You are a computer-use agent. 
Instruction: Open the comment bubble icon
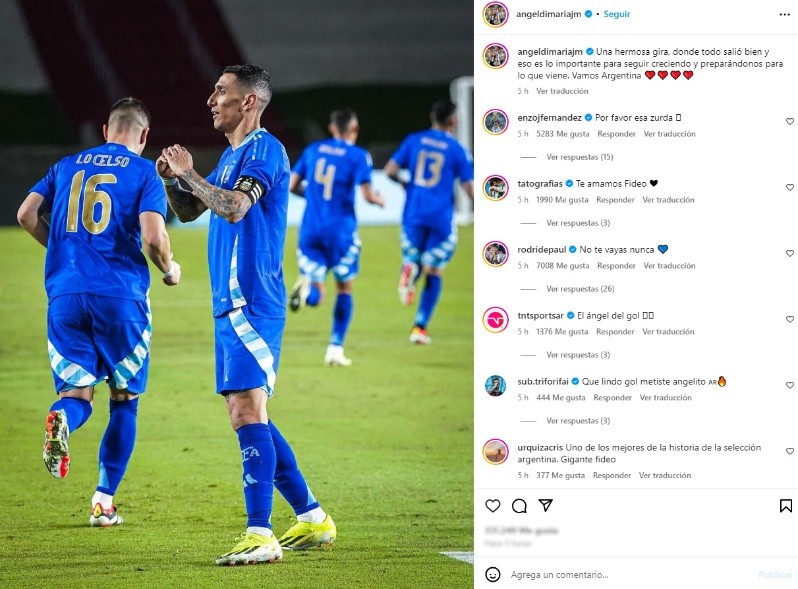pos(519,506)
